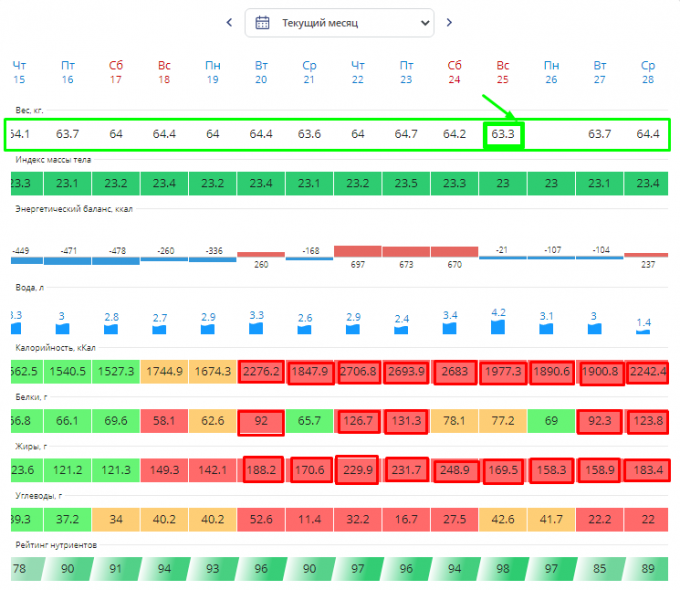Click protein value 131.3 on Friday 23
Viewport: 680px width, 590px height.
pyautogui.click(x=406, y=422)
